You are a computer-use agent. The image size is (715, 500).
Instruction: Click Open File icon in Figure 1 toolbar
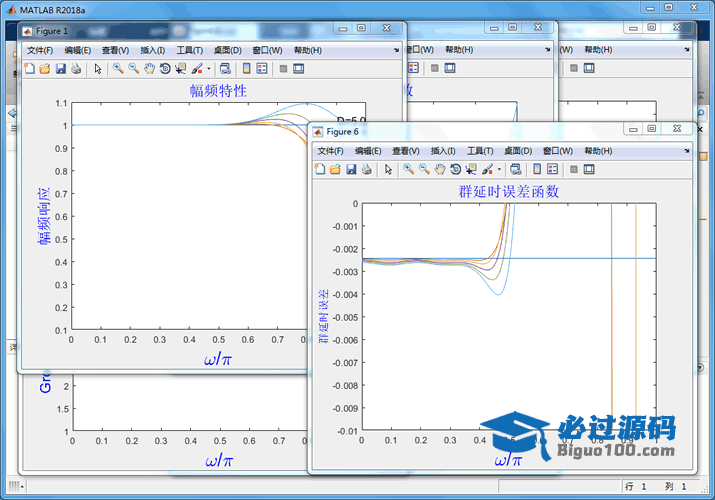pos(44,69)
